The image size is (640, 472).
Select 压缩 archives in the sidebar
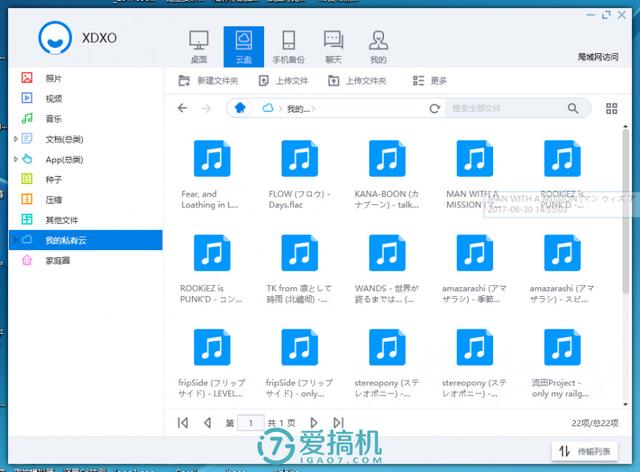coord(86,200)
